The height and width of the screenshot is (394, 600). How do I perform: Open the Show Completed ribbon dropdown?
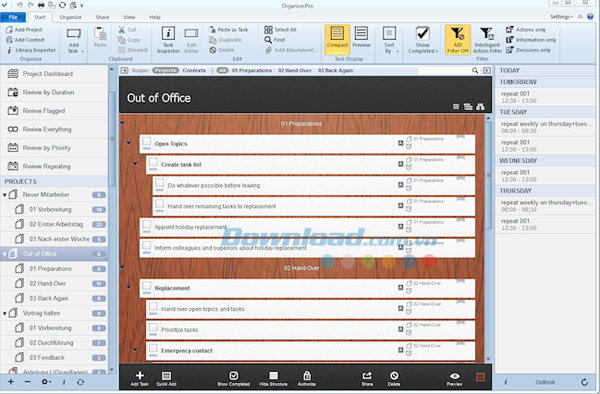coord(423,40)
